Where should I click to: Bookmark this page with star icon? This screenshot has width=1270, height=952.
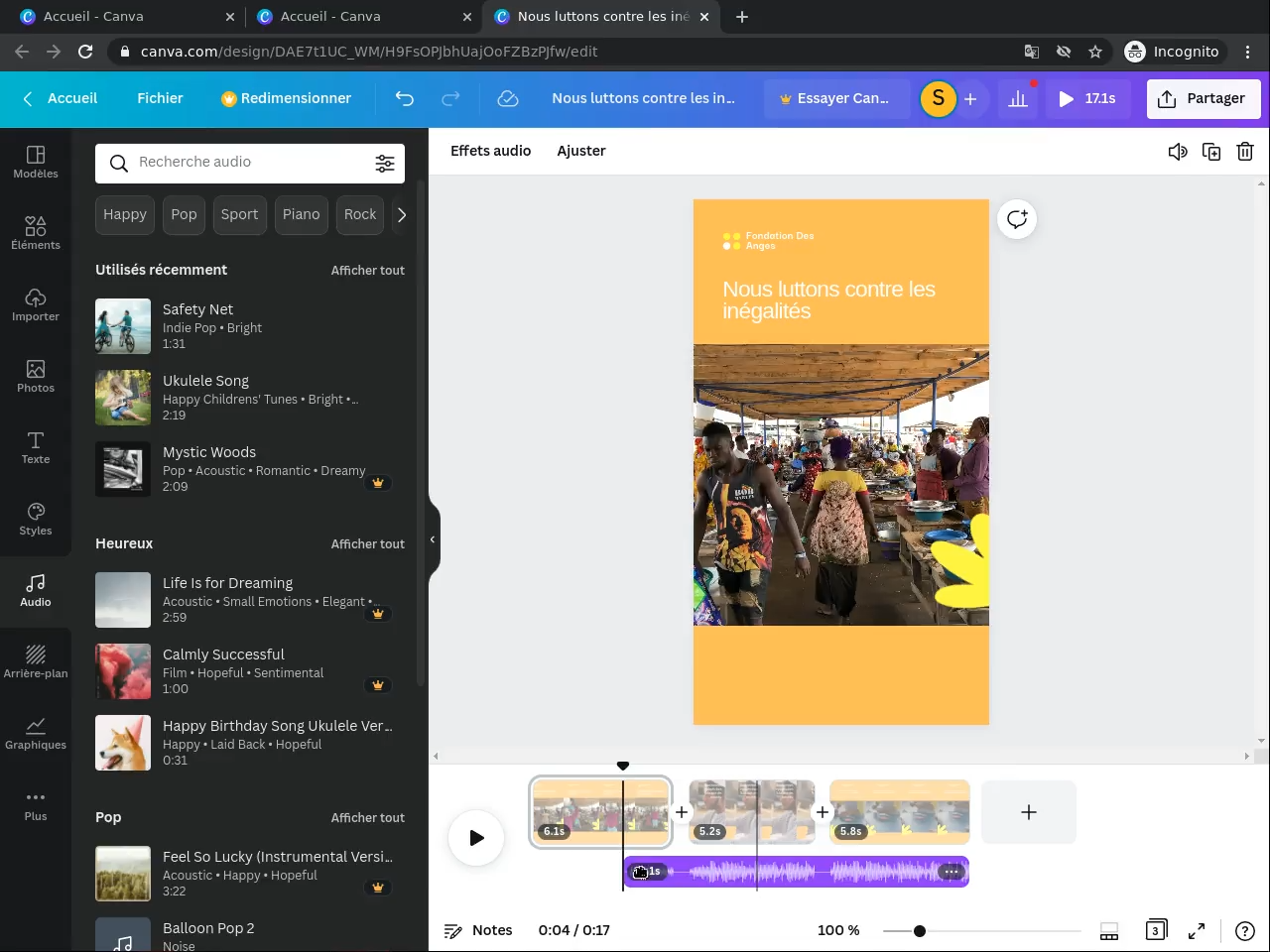1095,52
